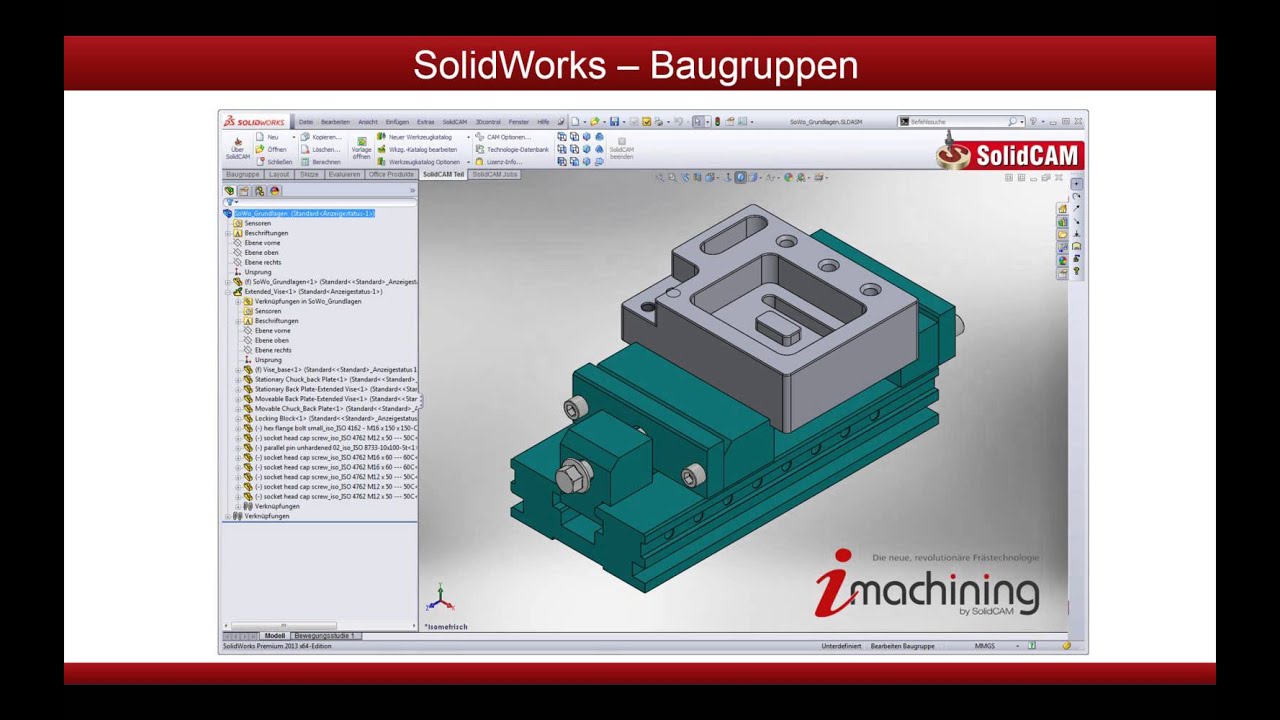This screenshot has height=720, width=1280.
Task: Select Ebene vorne under SoWo_Grundlagen root
Action: pos(256,243)
